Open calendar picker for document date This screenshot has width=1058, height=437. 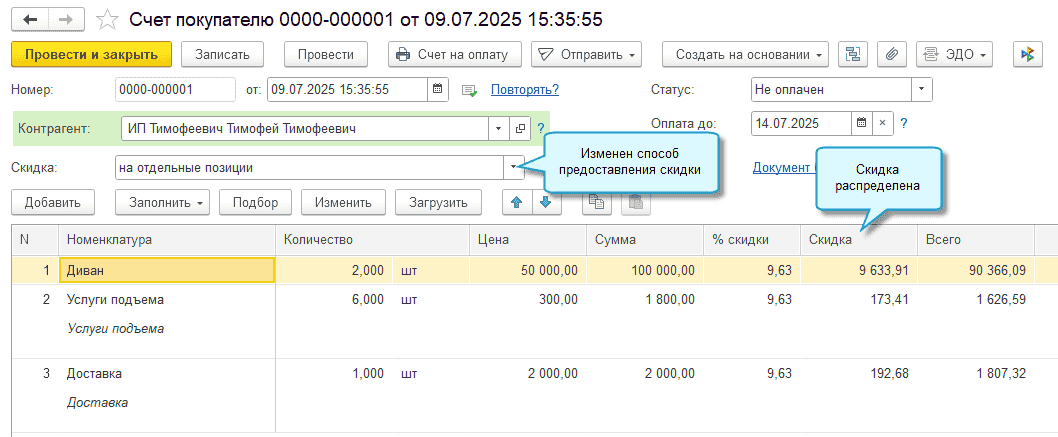click(x=437, y=89)
